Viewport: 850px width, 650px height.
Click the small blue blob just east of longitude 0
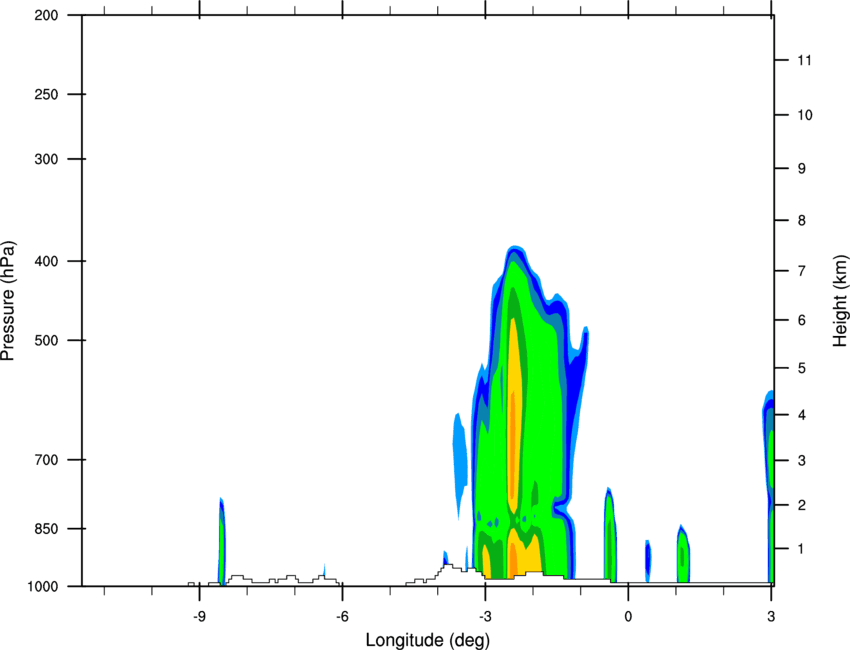tap(647, 560)
